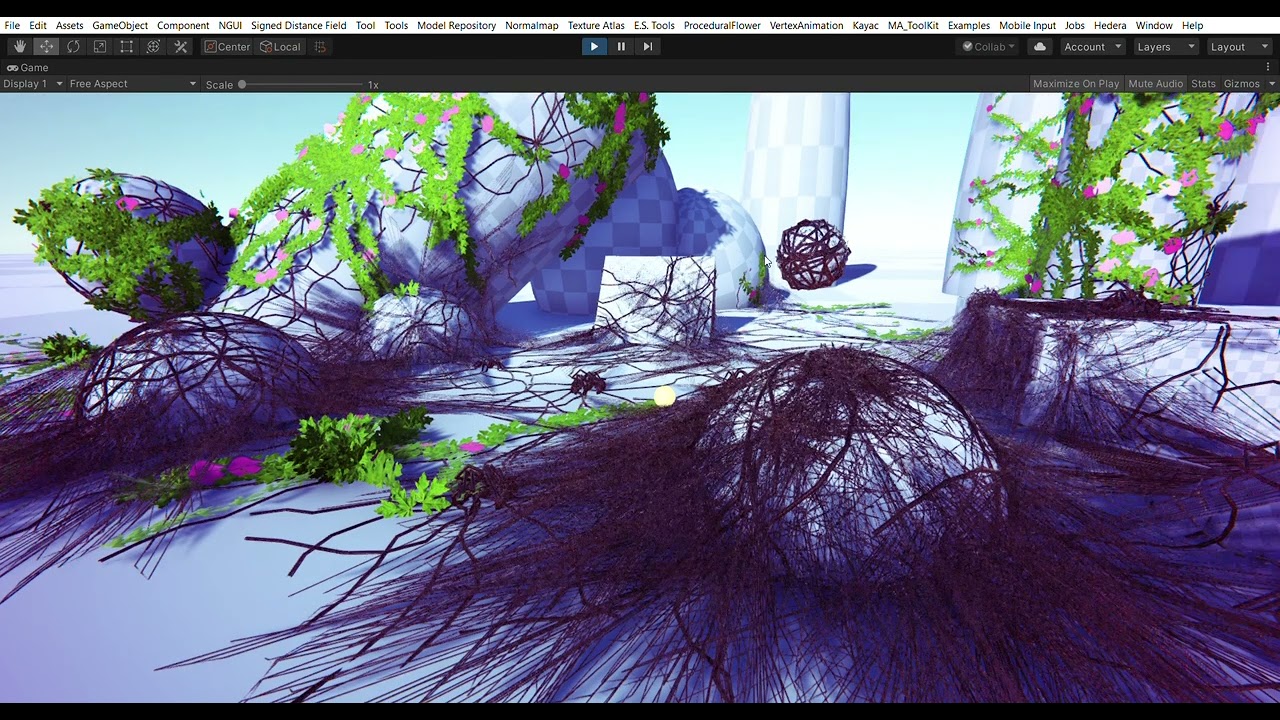
Task: Open the Account dropdown
Action: 1093,47
